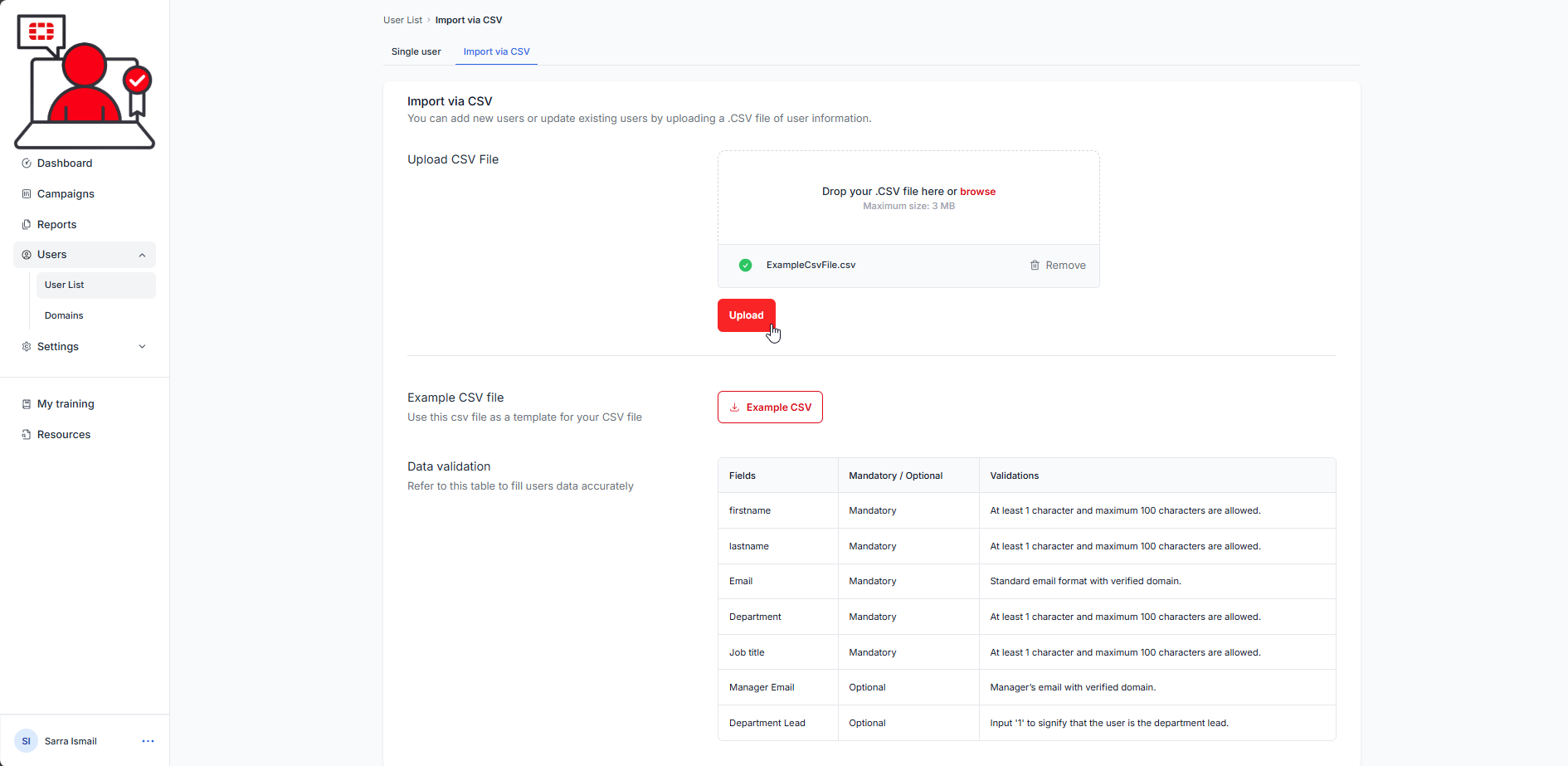The image size is (1568, 766).
Task: Remove the uploaded ExampleCsvFile.csv
Action: tap(1058, 266)
